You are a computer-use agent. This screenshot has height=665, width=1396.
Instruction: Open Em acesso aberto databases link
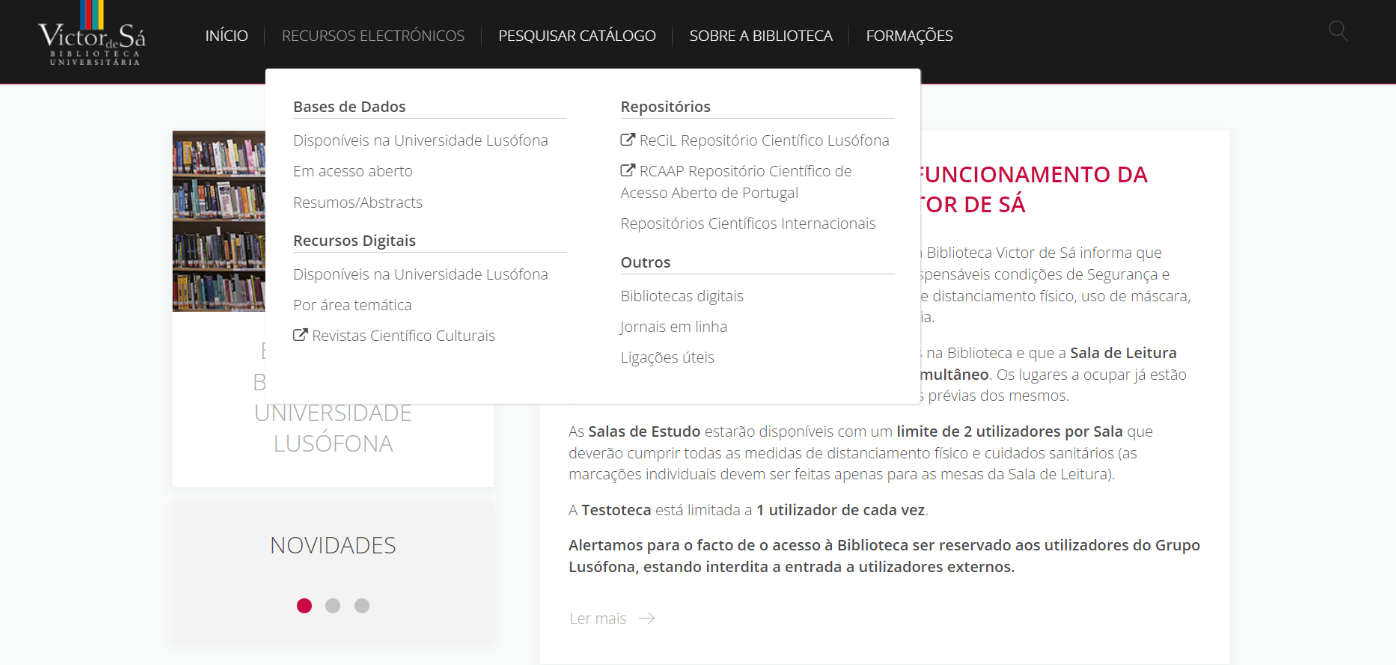352,171
